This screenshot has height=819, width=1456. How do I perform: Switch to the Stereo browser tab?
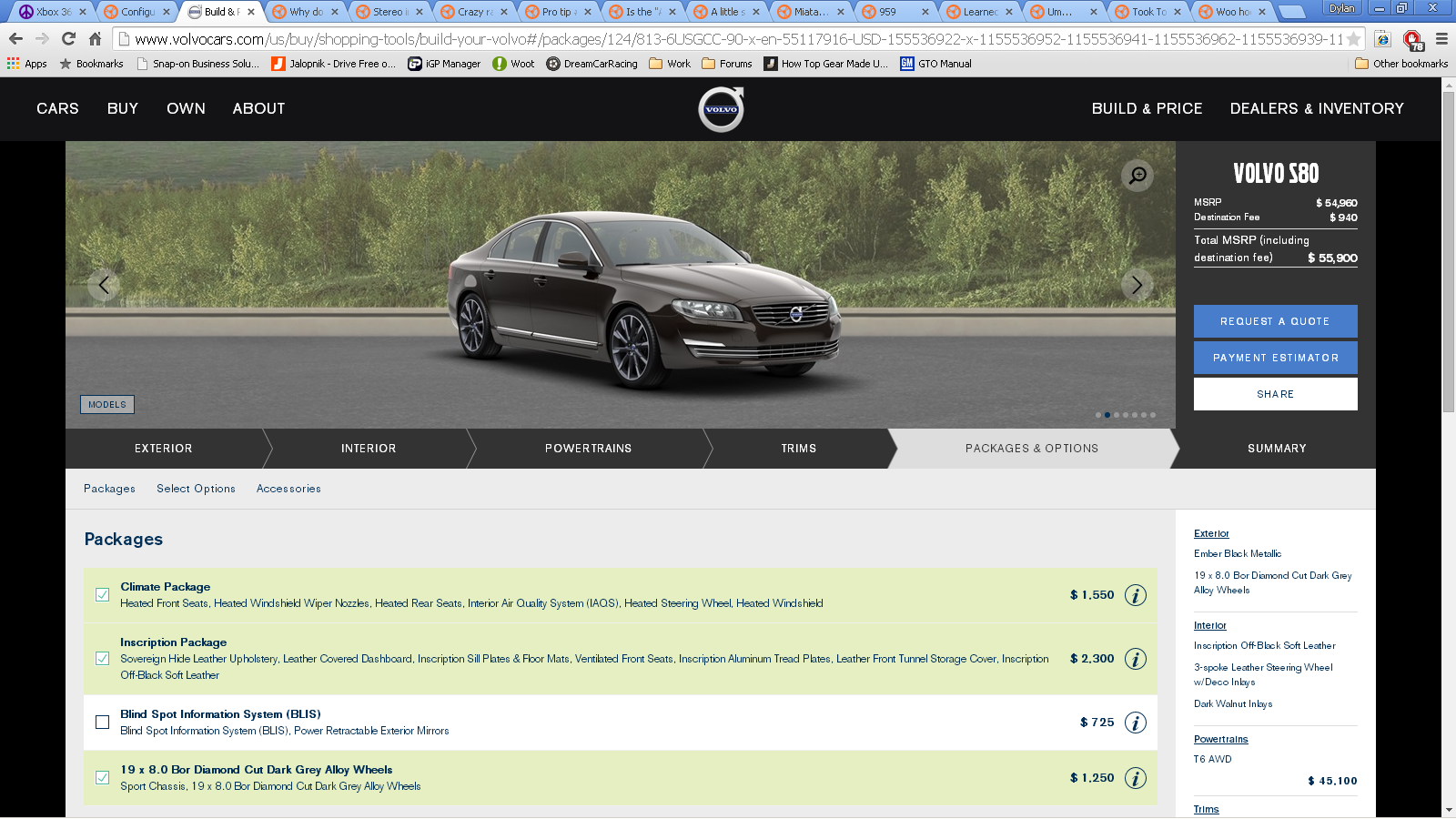pos(389,12)
